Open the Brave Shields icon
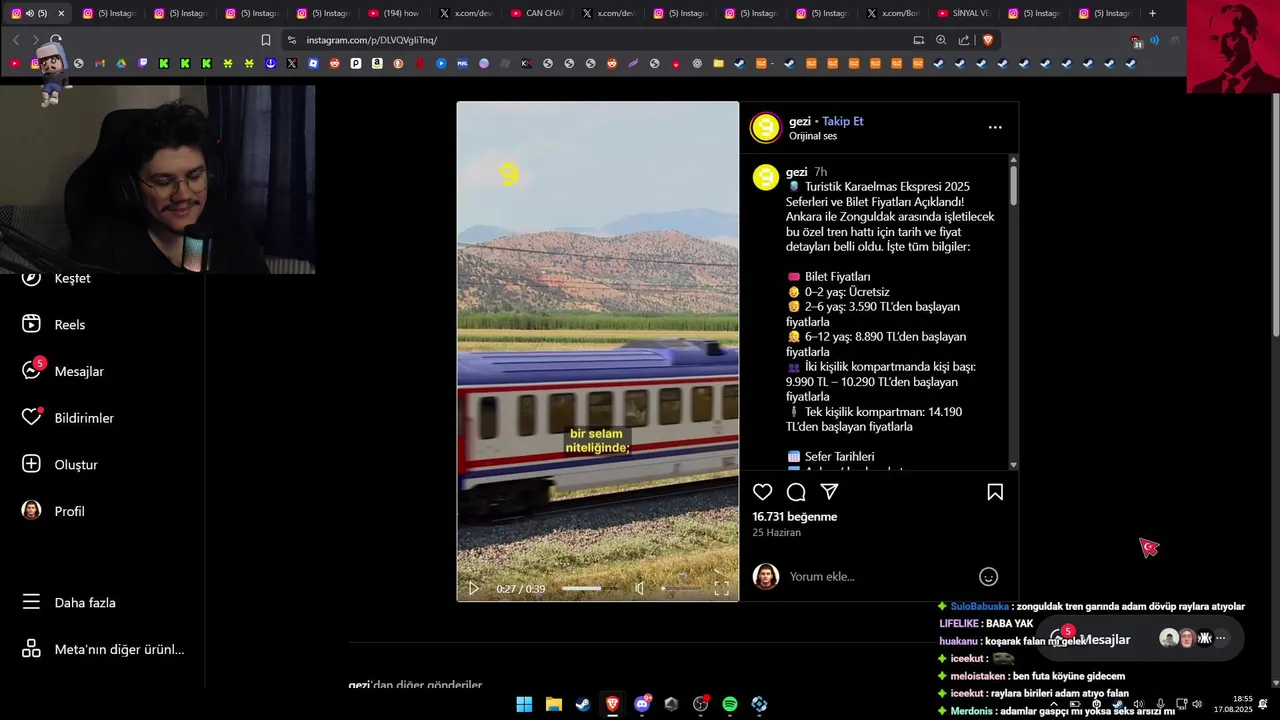Image resolution: width=1280 pixels, height=720 pixels. 988,40
